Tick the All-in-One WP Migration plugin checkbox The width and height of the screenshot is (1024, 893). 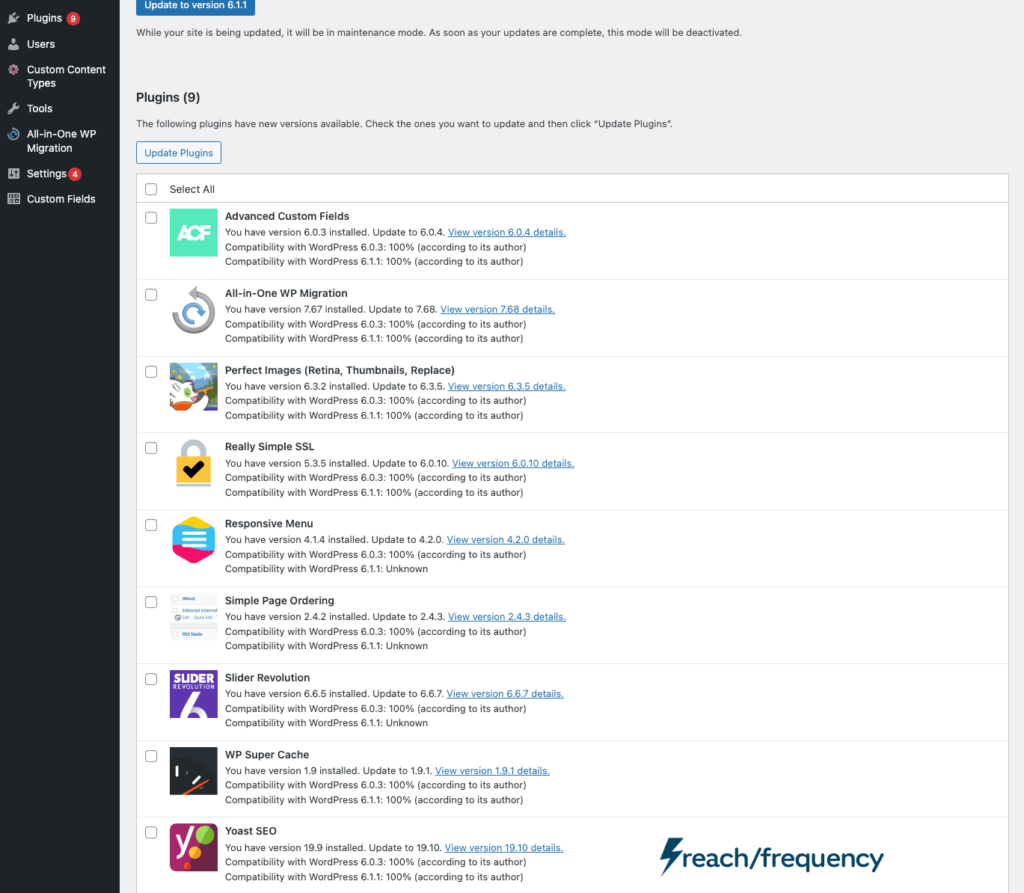pos(151,295)
